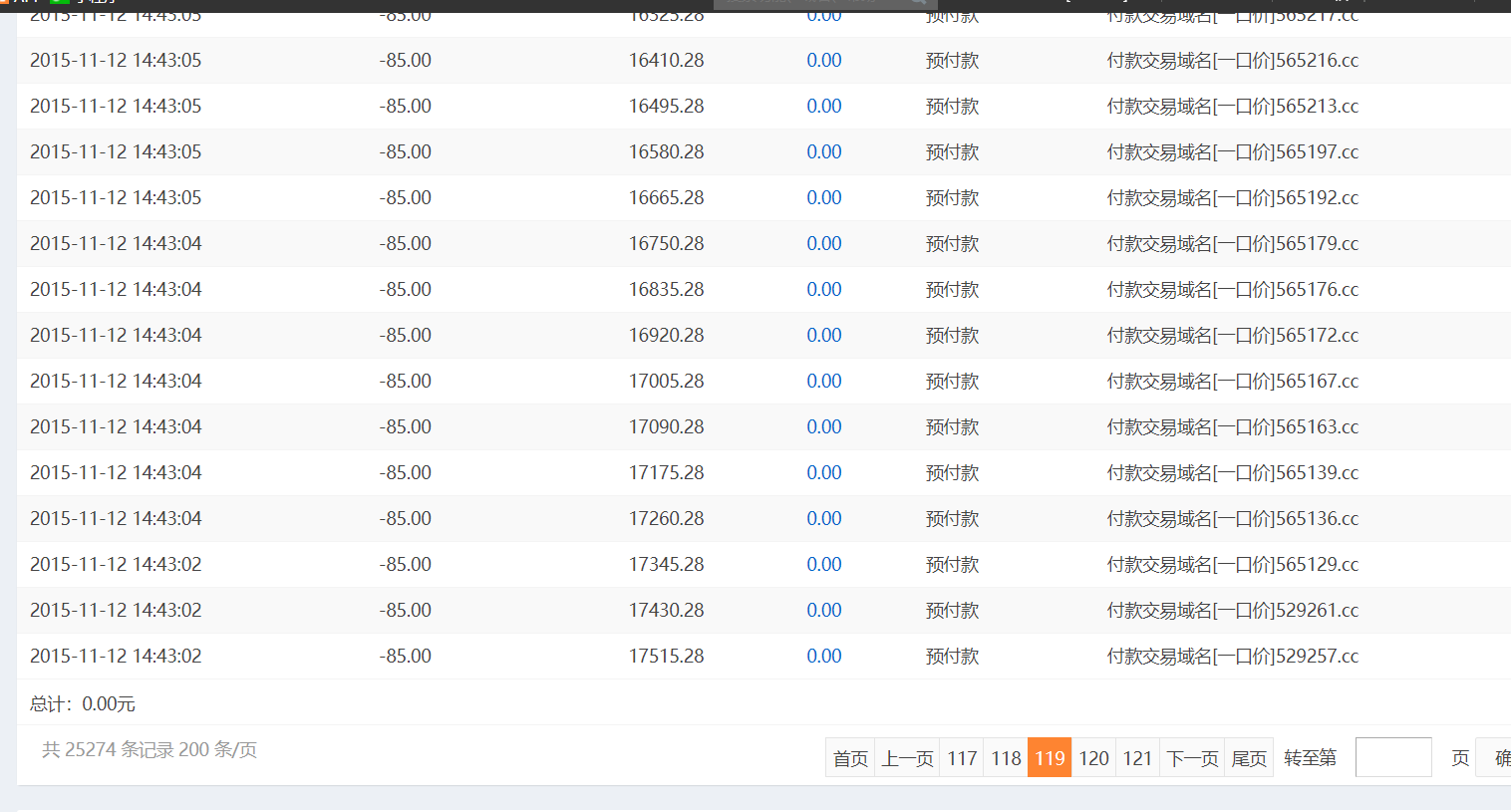Click blue 0.00 in the 565167.cc row
The width and height of the screenshot is (1511, 812).
pos(824,382)
